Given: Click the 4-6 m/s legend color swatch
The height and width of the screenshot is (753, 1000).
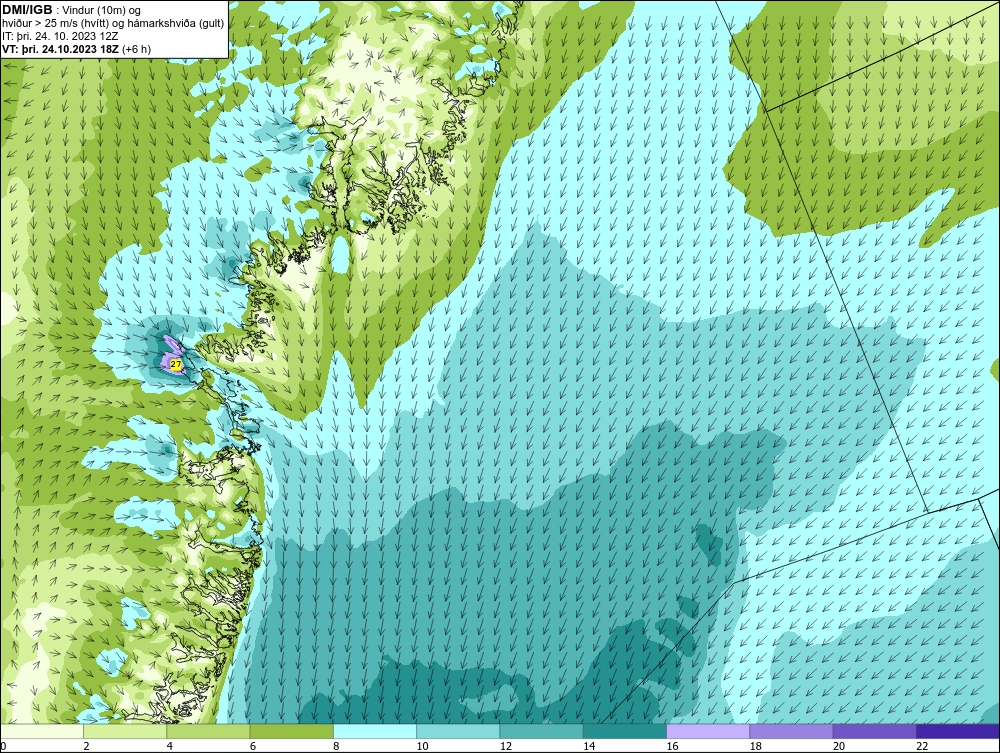Looking at the screenshot, I should click(x=209, y=731).
